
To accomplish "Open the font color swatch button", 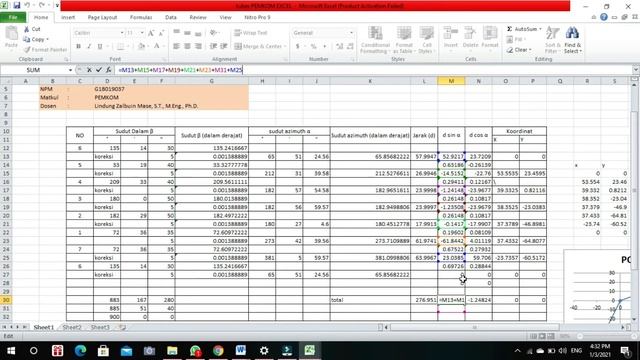I will (157, 46).
